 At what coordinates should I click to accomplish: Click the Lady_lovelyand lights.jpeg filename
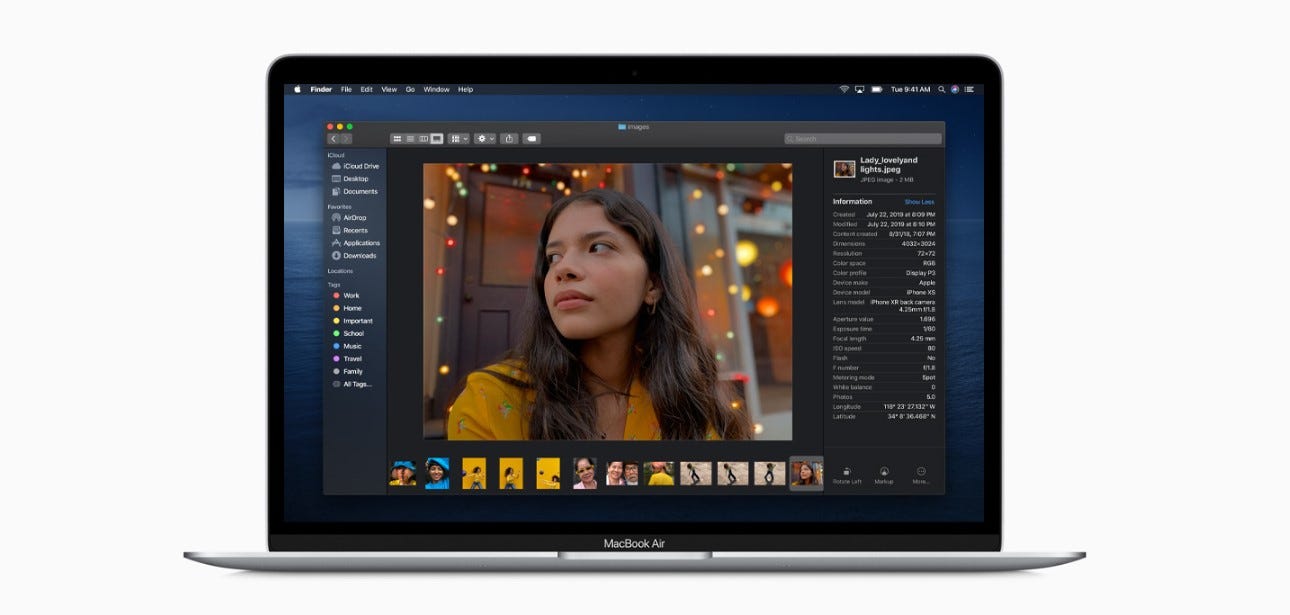coord(889,165)
